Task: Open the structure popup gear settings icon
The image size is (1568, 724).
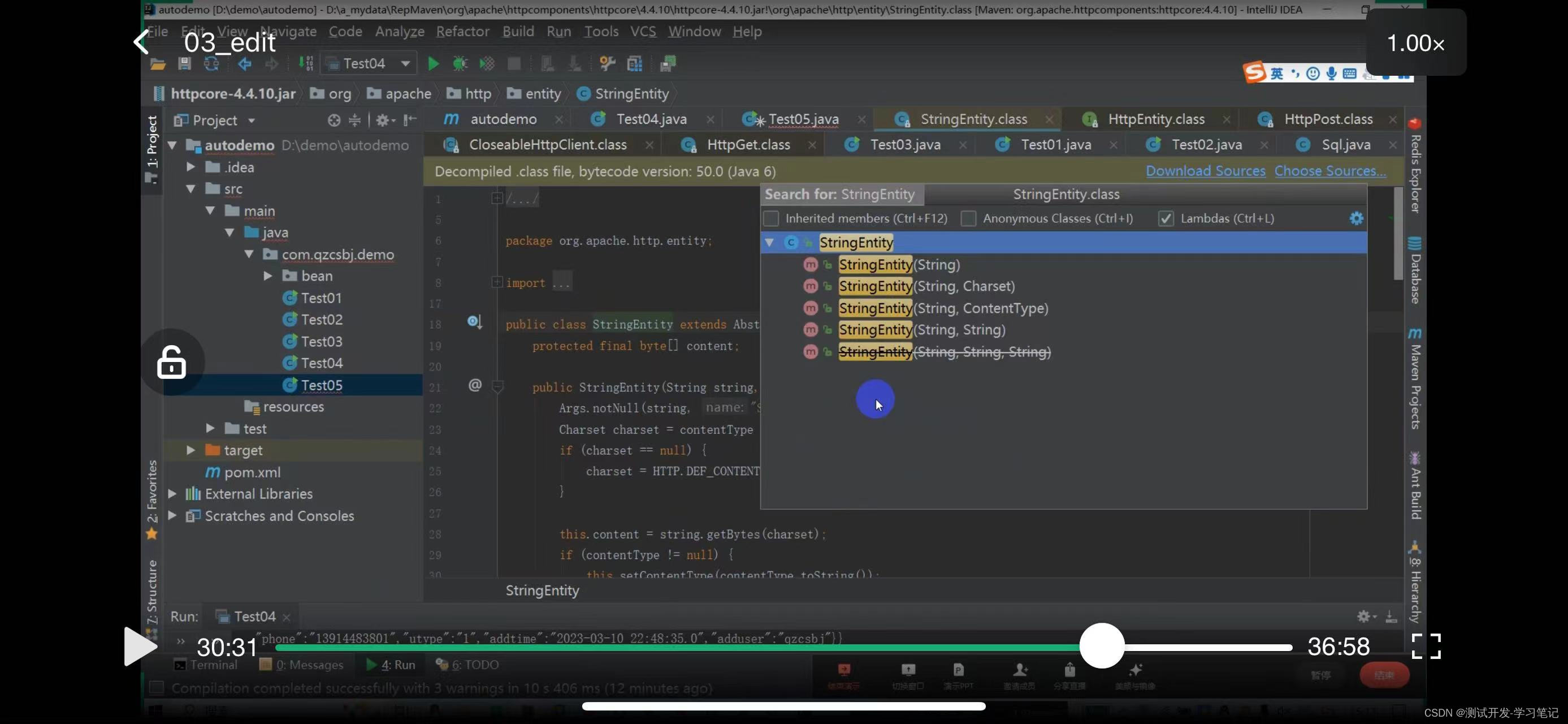Action: [1356, 218]
